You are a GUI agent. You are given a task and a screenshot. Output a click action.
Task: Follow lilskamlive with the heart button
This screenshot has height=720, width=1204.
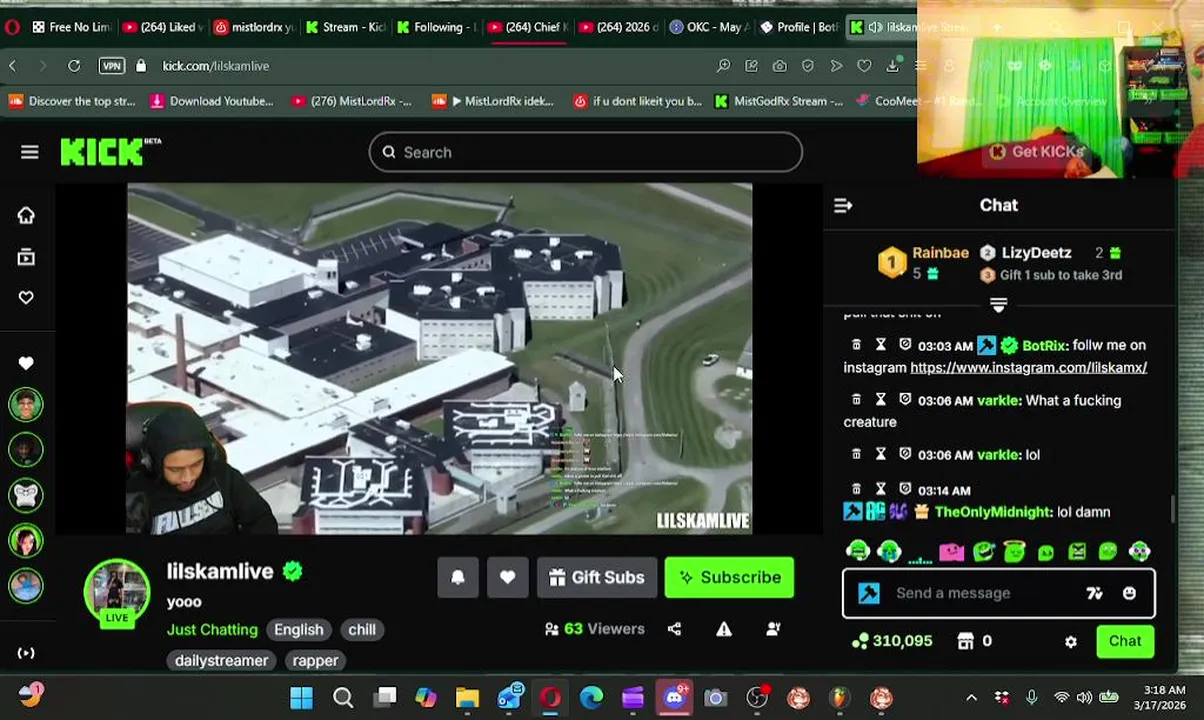coord(508,577)
